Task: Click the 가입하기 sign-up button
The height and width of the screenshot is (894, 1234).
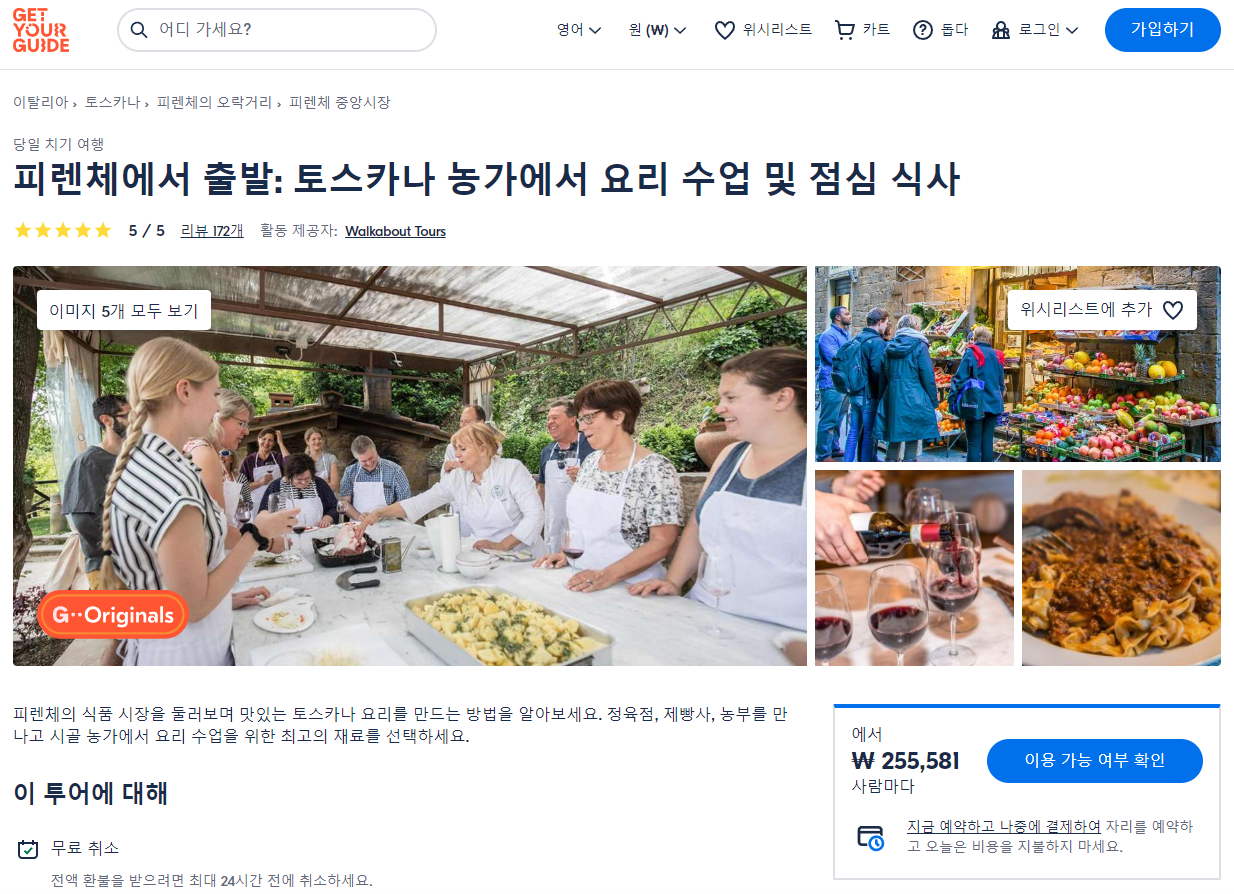Action: pos(1162,30)
